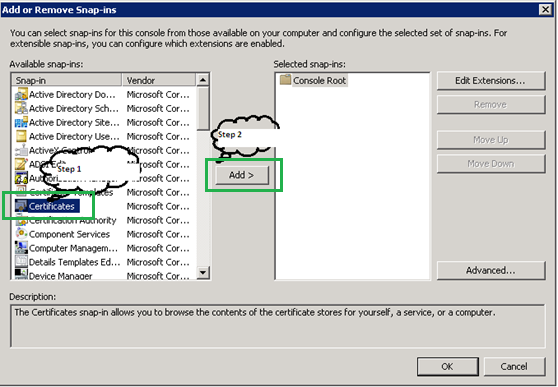Click the Remove button

[490, 105]
